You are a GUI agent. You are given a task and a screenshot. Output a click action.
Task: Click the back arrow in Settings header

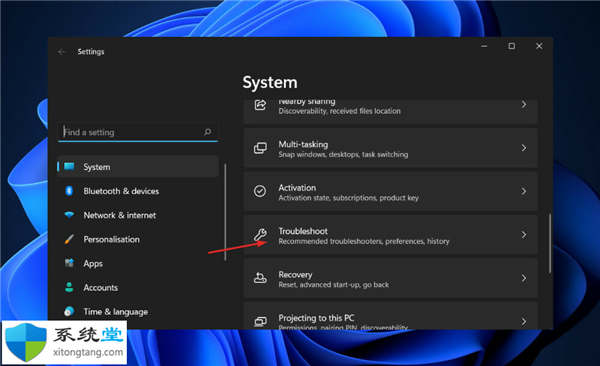(62, 52)
